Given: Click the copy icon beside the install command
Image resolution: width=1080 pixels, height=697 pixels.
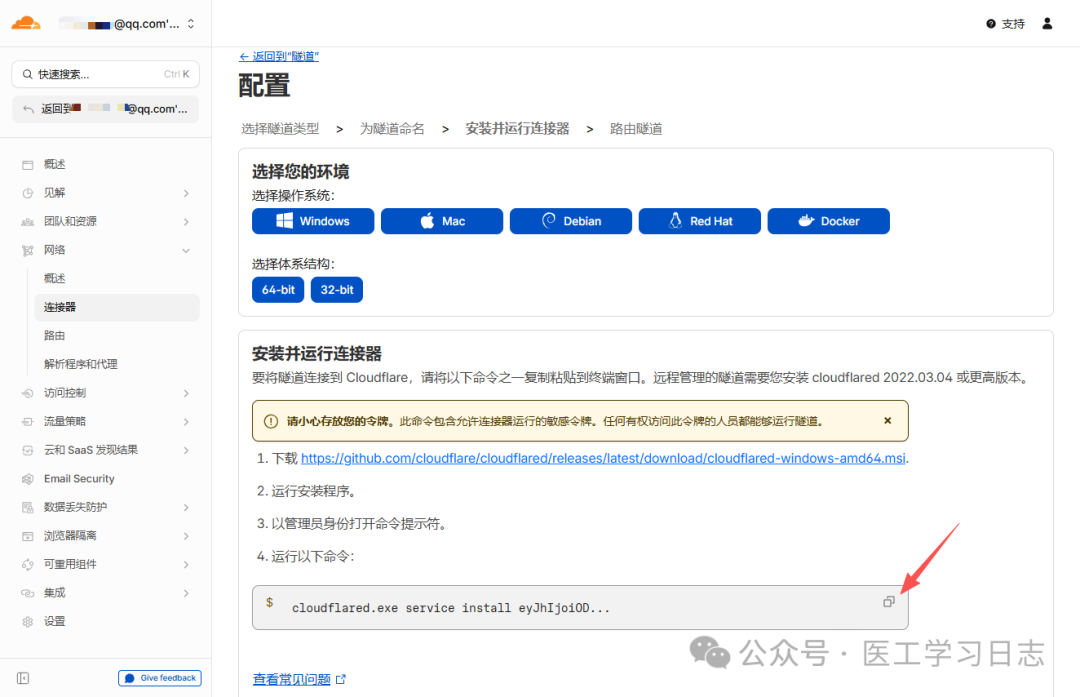Looking at the screenshot, I should (x=888, y=601).
